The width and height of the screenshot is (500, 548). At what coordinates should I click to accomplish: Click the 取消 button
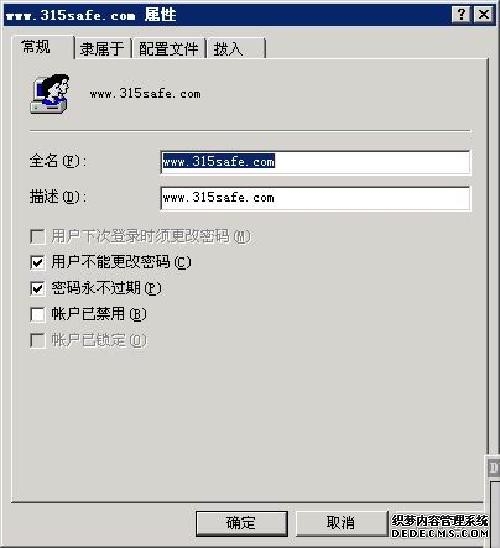[341, 523]
